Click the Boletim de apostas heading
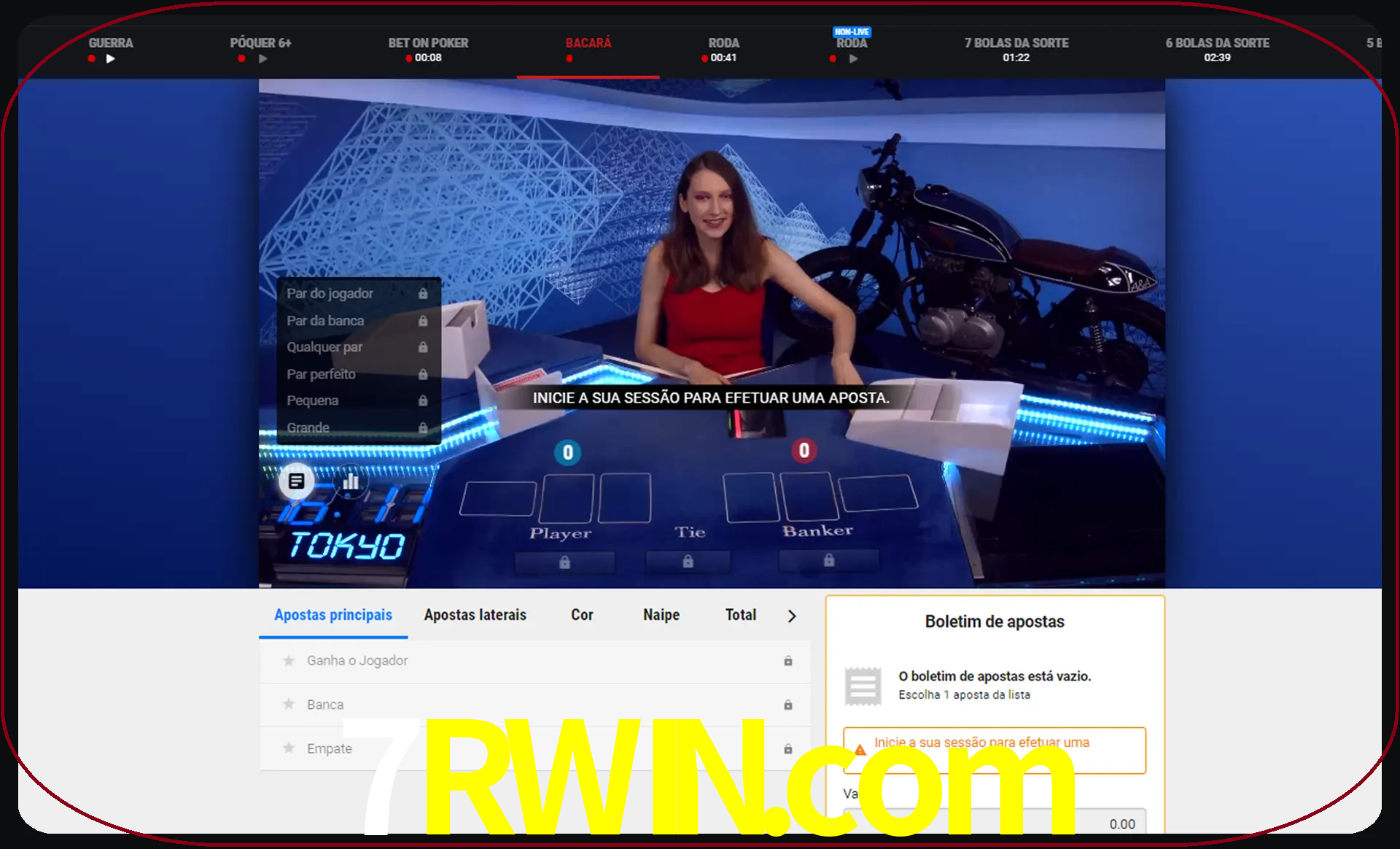The width and height of the screenshot is (1400, 849). pos(995,621)
